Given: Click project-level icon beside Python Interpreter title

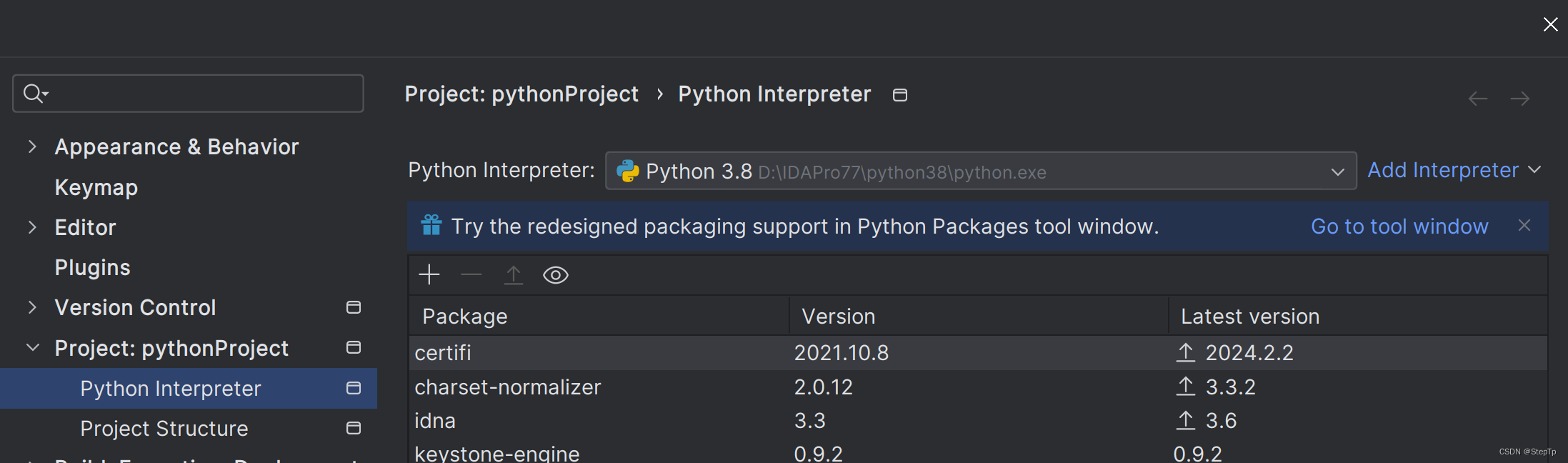Looking at the screenshot, I should (x=900, y=95).
